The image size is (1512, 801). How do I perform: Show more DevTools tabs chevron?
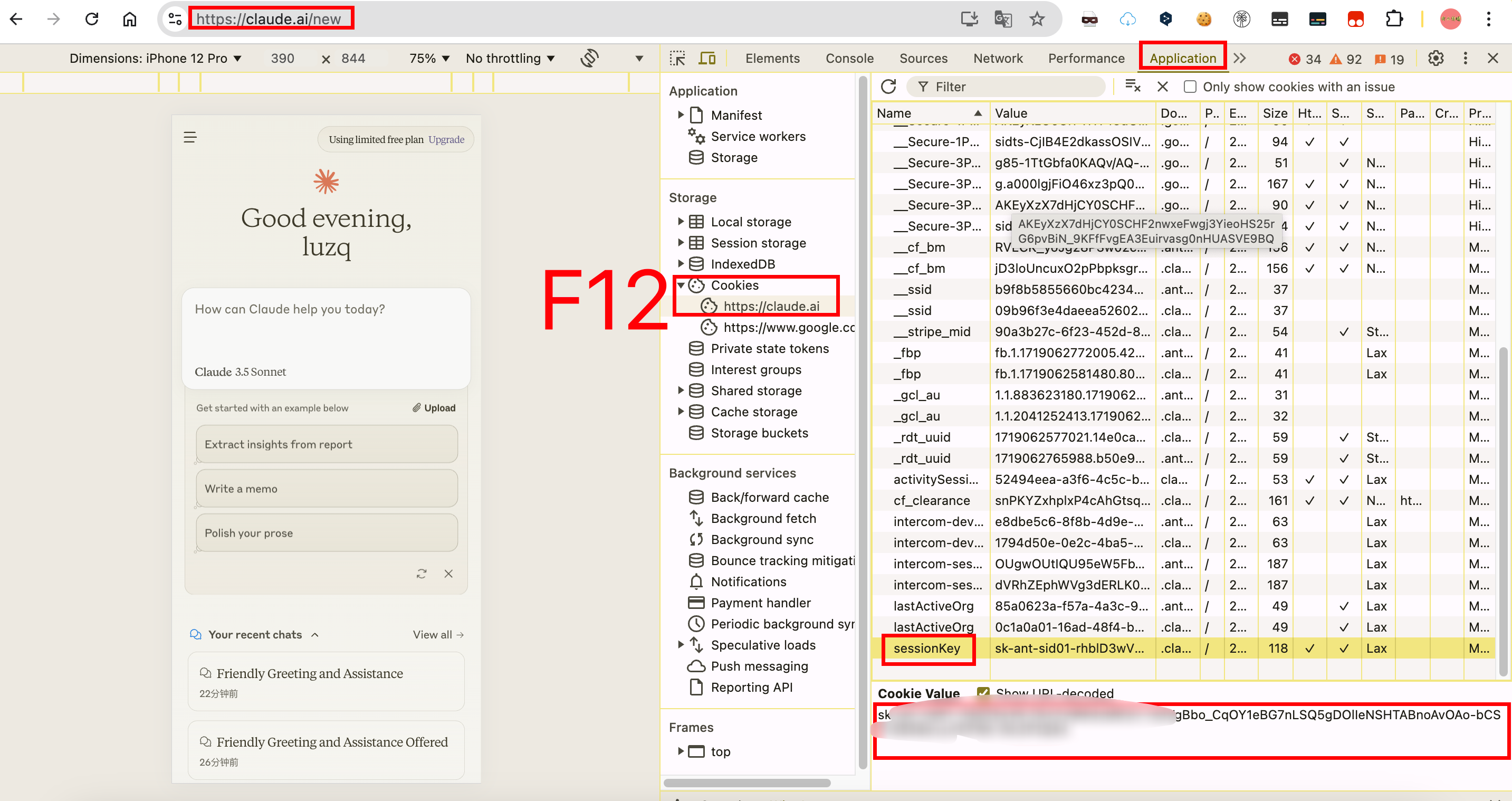tap(1239, 58)
